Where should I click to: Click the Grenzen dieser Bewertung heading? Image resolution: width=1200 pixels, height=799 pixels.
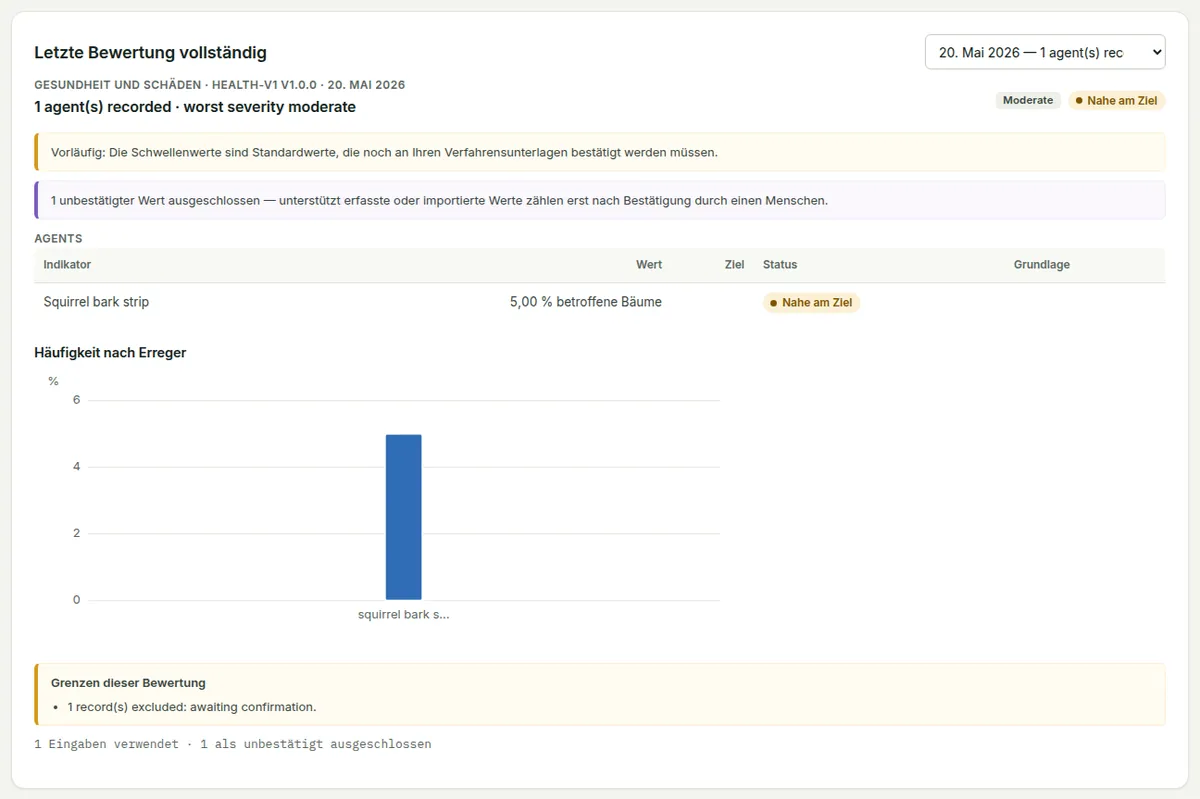click(128, 683)
